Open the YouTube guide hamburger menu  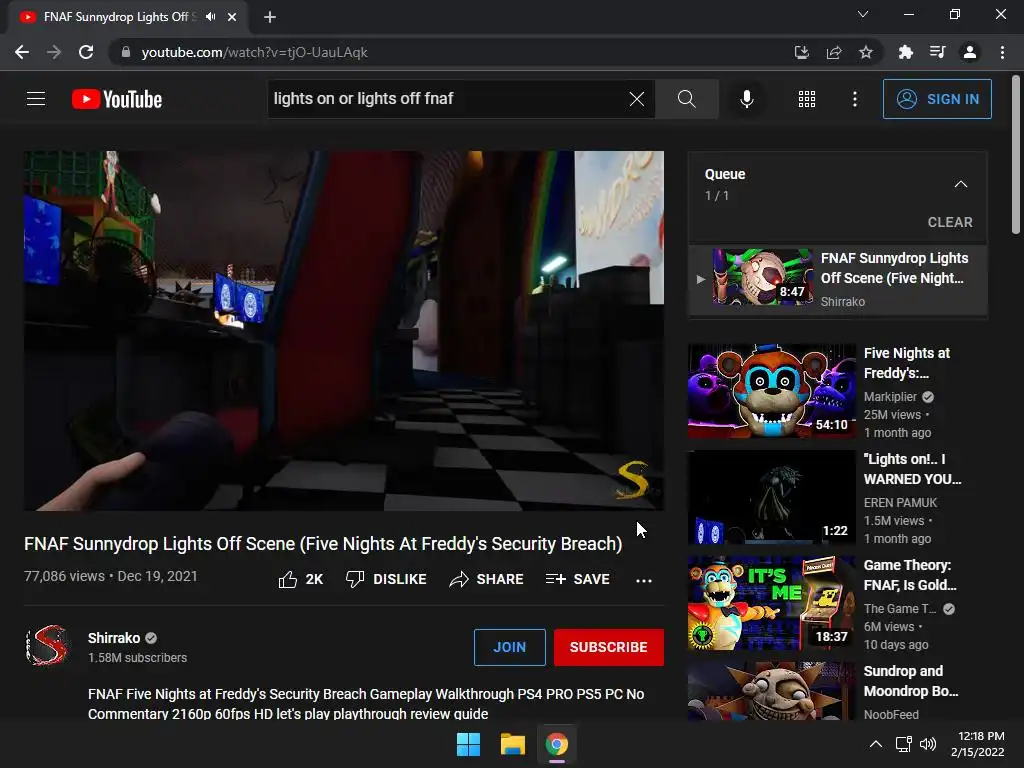click(36, 99)
